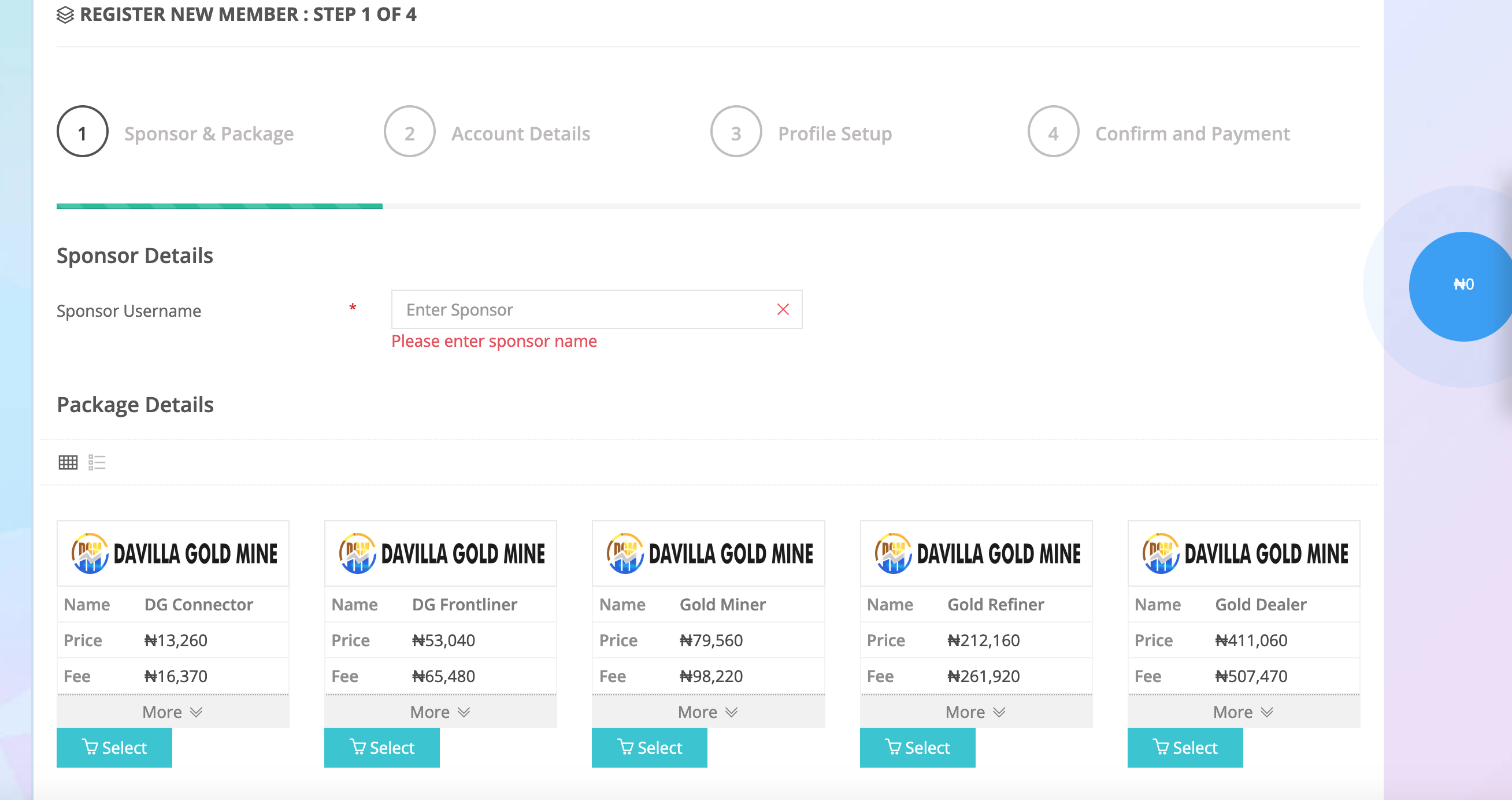Expand More details for Gold Refiner

click(976, 712)
